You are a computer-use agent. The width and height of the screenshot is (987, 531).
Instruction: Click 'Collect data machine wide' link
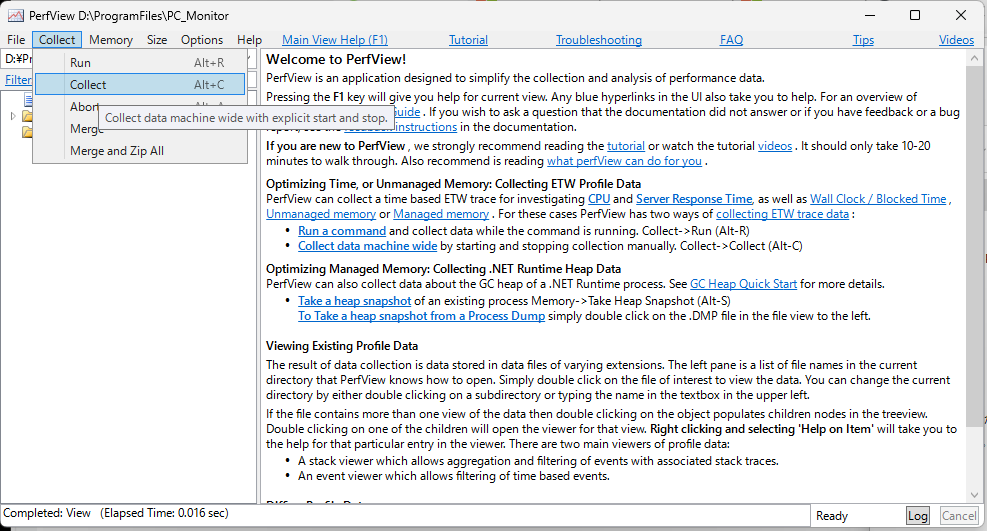click(x=368, y=246)
